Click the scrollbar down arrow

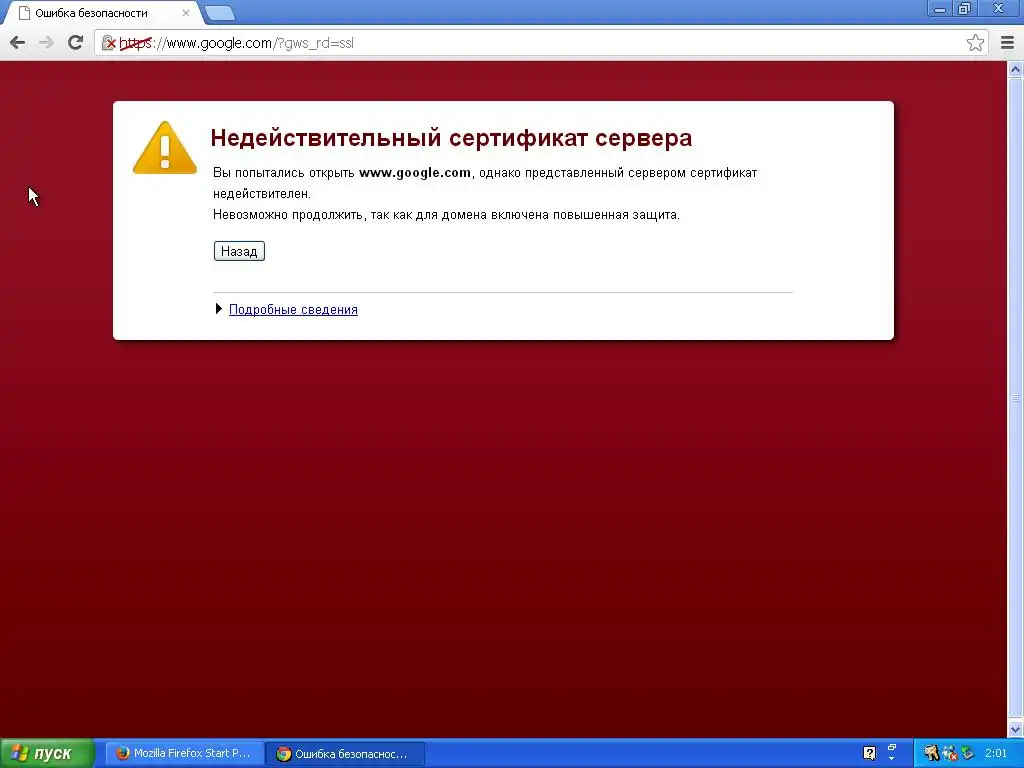(x=1016, y=729)
